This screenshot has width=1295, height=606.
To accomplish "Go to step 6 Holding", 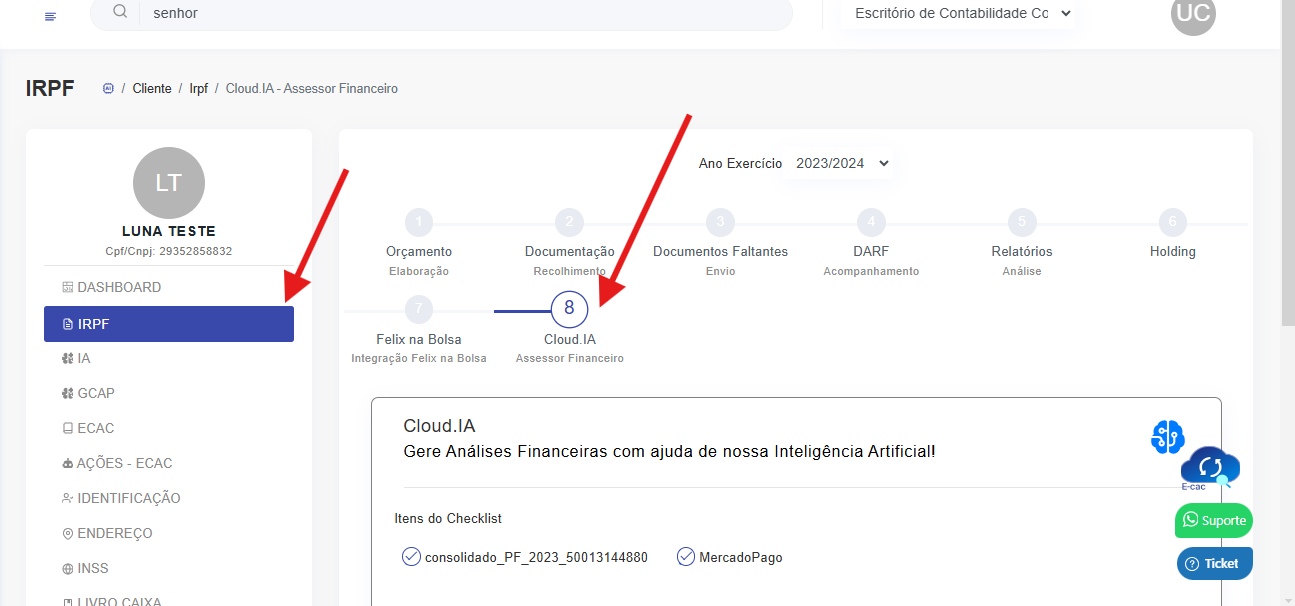I will coord(1172,222).
